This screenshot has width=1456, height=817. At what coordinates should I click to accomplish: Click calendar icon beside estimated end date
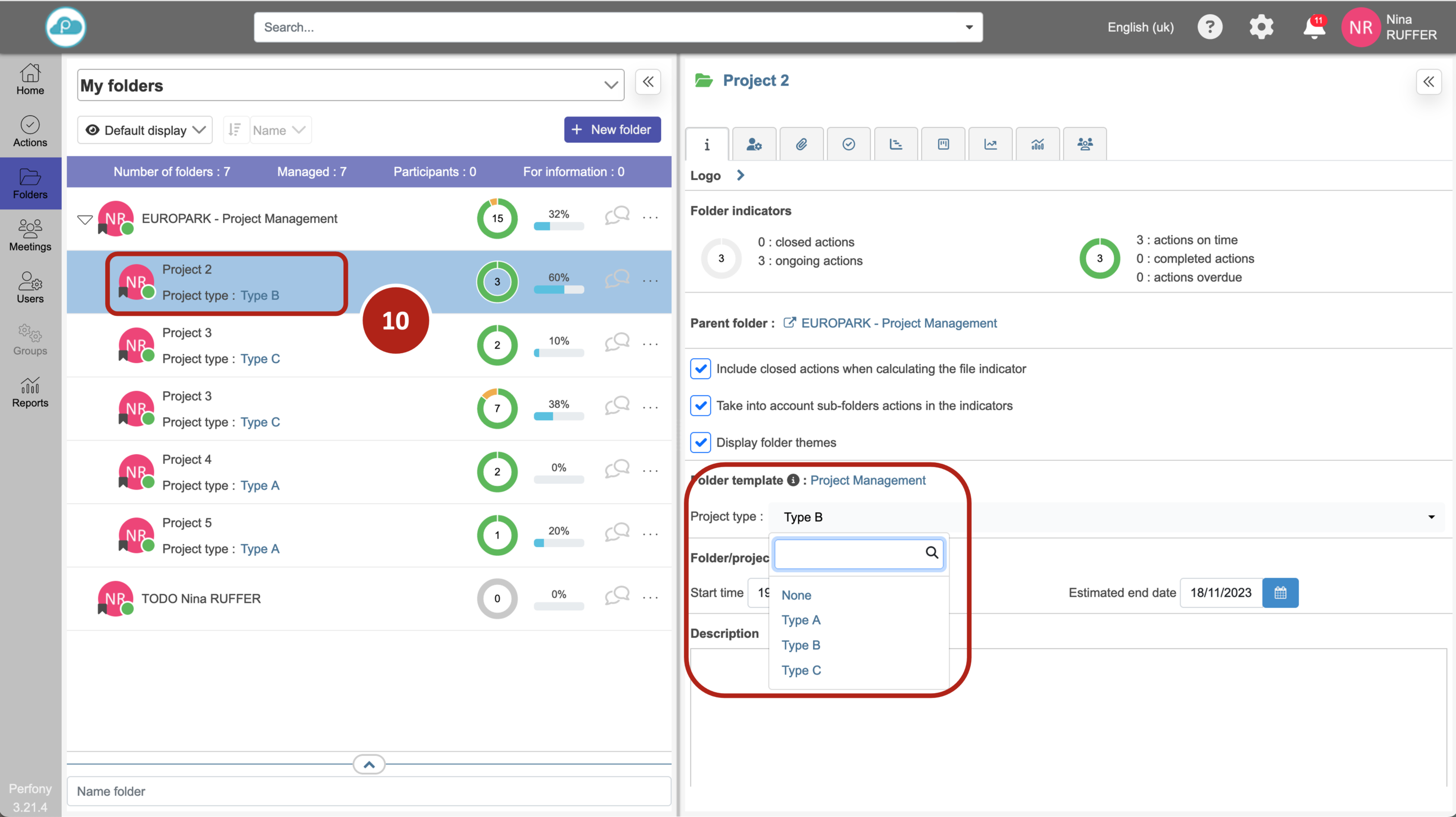tap(1280, 593)
